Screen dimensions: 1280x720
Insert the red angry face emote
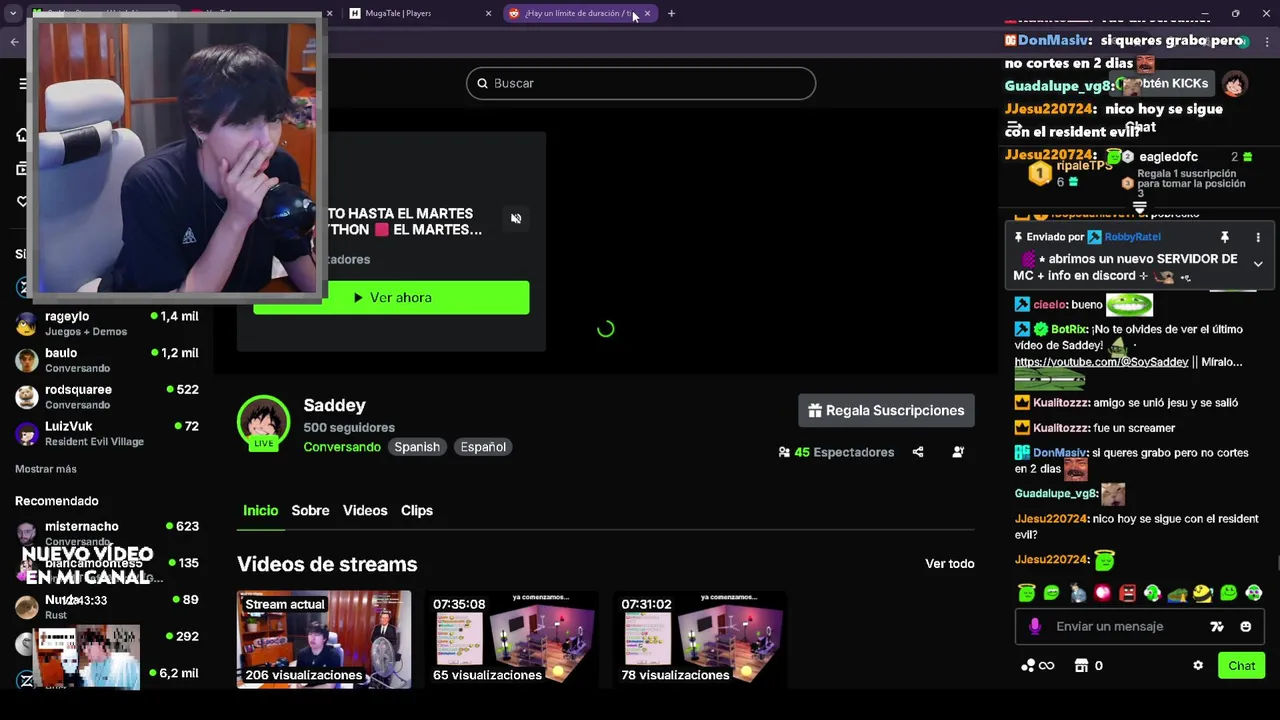tap(1127, 593)
